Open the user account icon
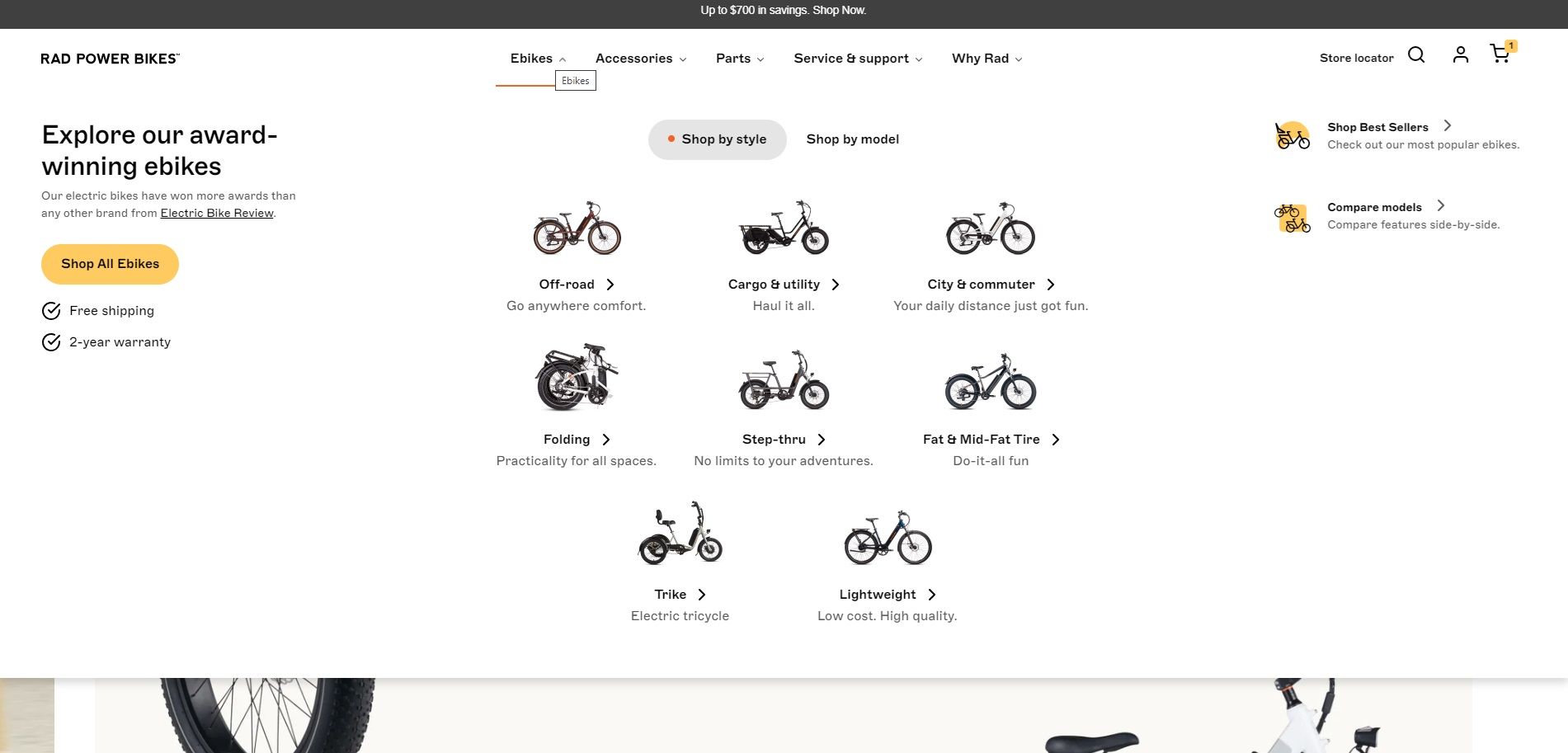Image resolution: width=1568 pixels, height=753 pixels. (x=1461, y=55)
